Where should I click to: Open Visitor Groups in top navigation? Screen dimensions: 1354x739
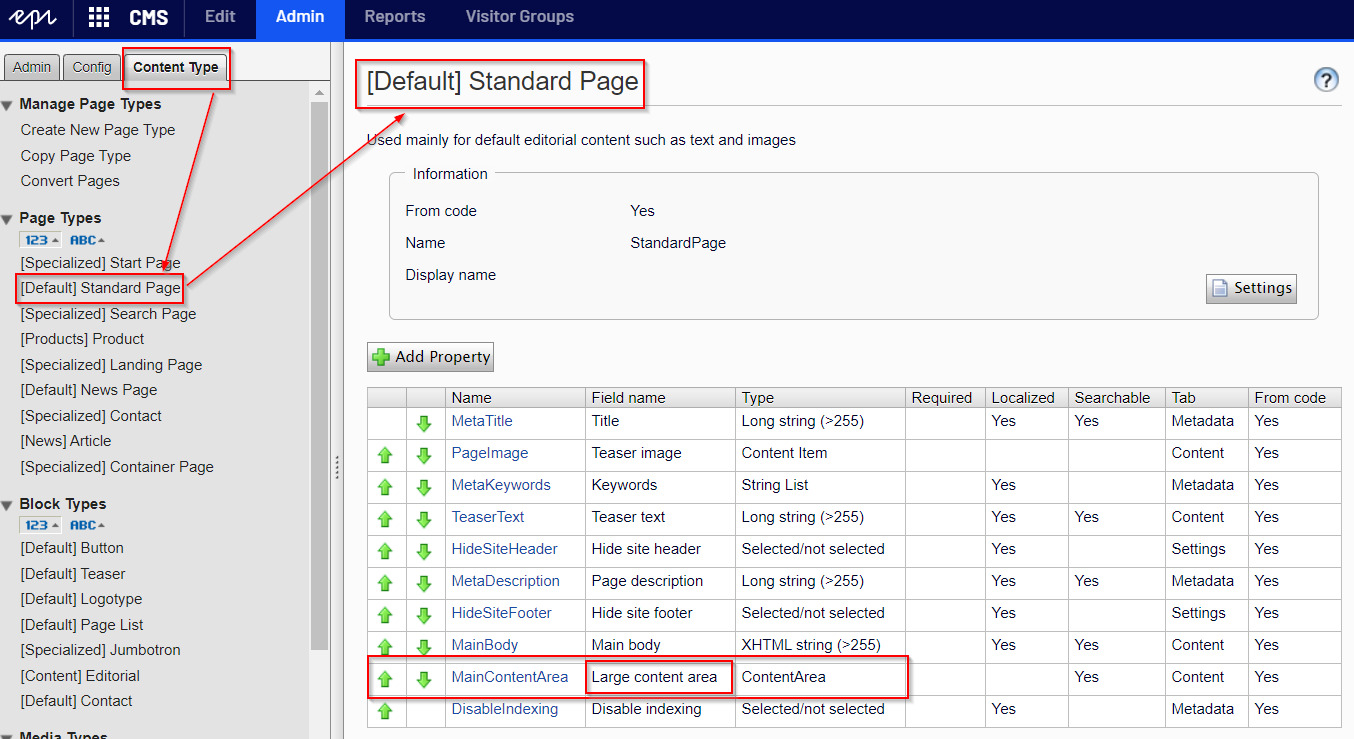pyautogui.click(x=519, y=17)
